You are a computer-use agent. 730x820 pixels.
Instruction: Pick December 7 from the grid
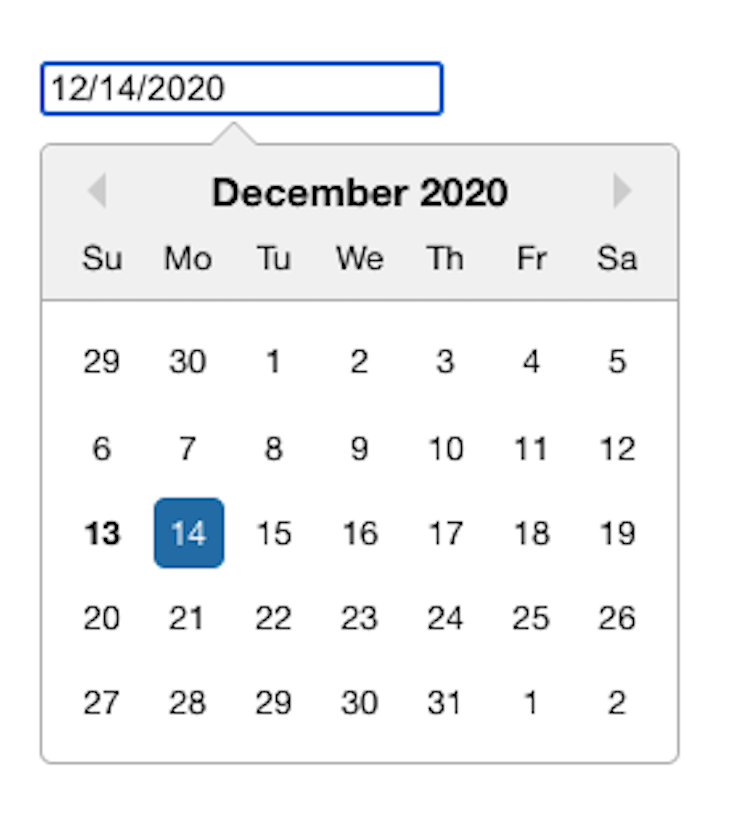pos(187,448)
